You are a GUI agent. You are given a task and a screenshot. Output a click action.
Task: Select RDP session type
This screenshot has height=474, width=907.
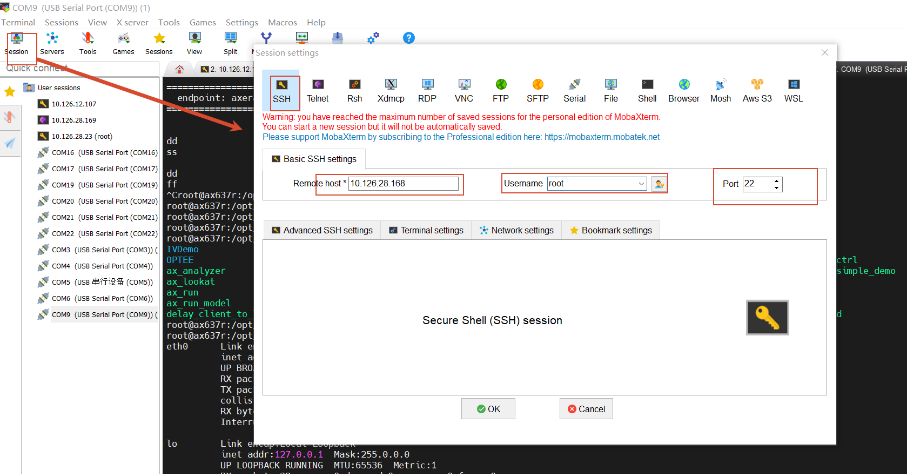pos(427,91)
